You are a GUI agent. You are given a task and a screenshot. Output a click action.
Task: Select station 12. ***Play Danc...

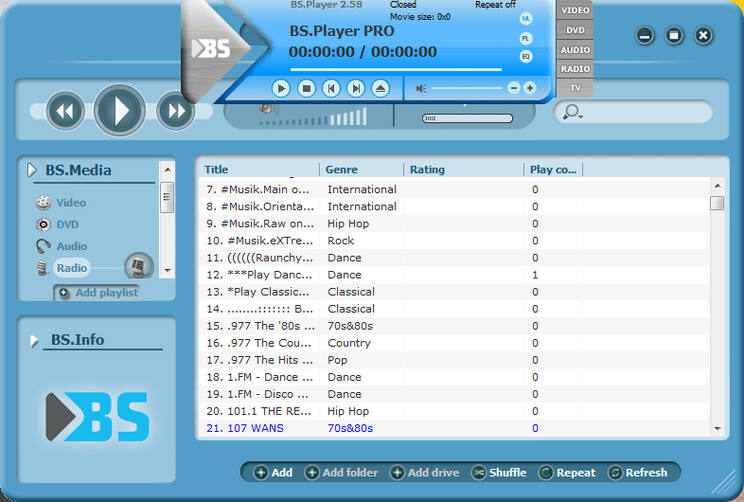click(x=454, y=275)
